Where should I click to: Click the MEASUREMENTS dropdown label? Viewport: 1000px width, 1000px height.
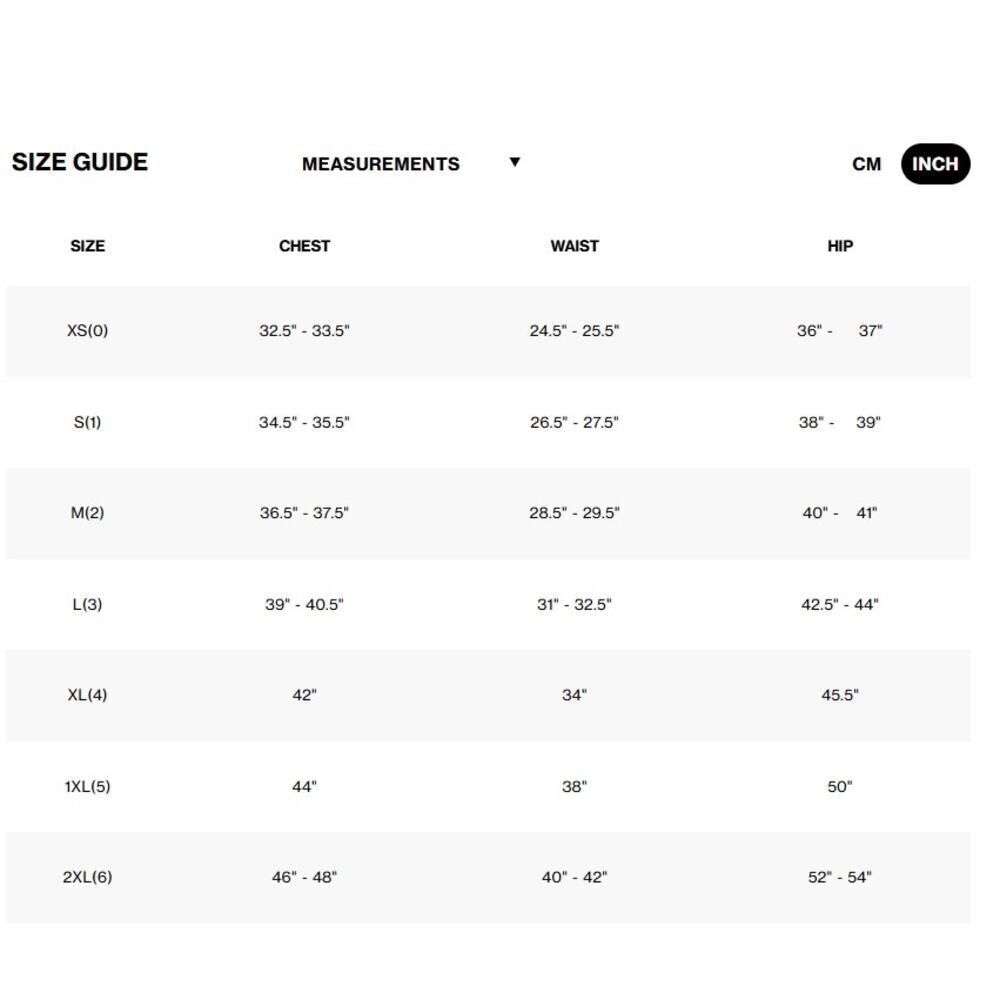[x=381, y=164]
